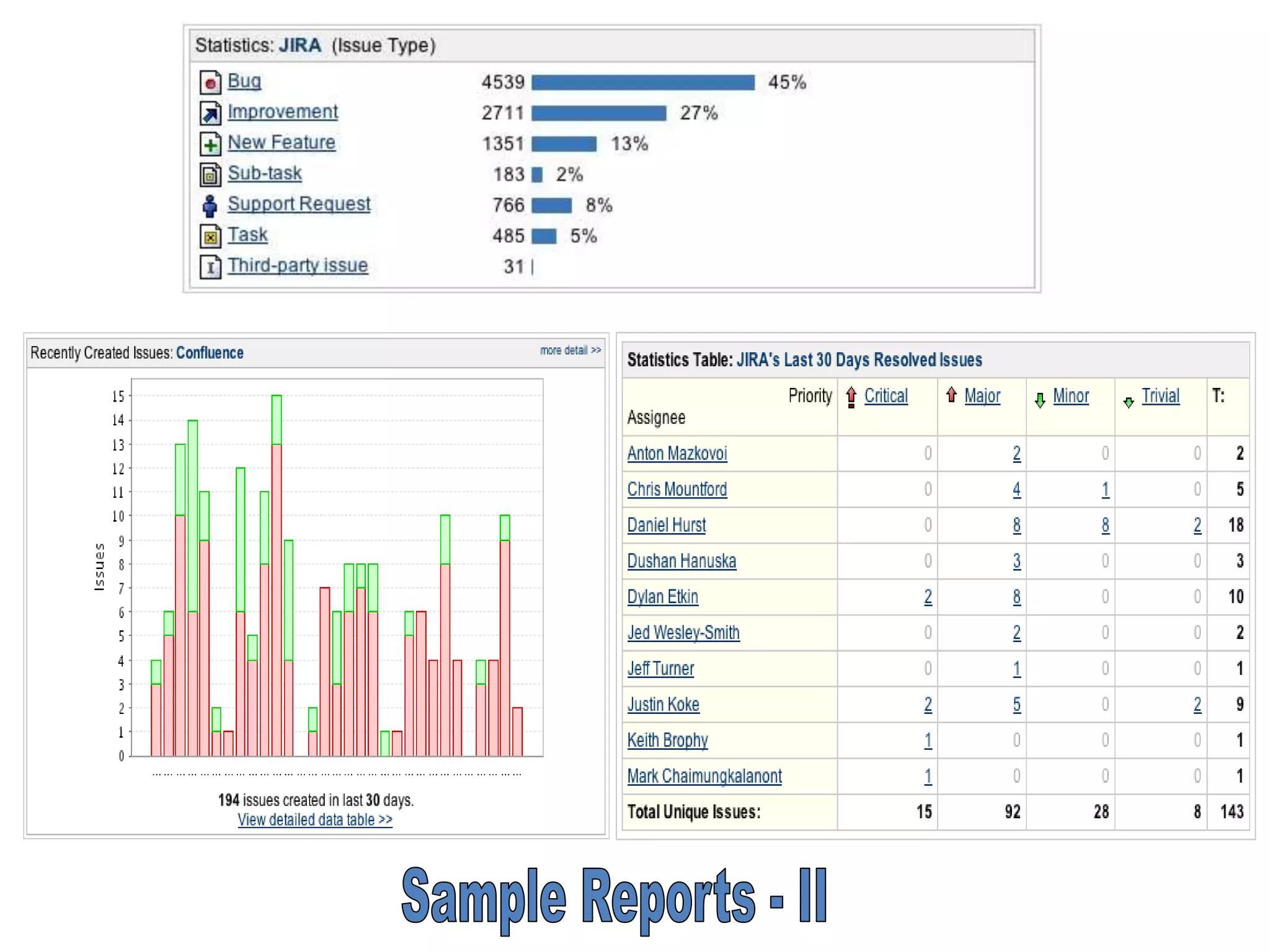
Task: Click the blue Bug 45% bar
Action: point(643,82)
